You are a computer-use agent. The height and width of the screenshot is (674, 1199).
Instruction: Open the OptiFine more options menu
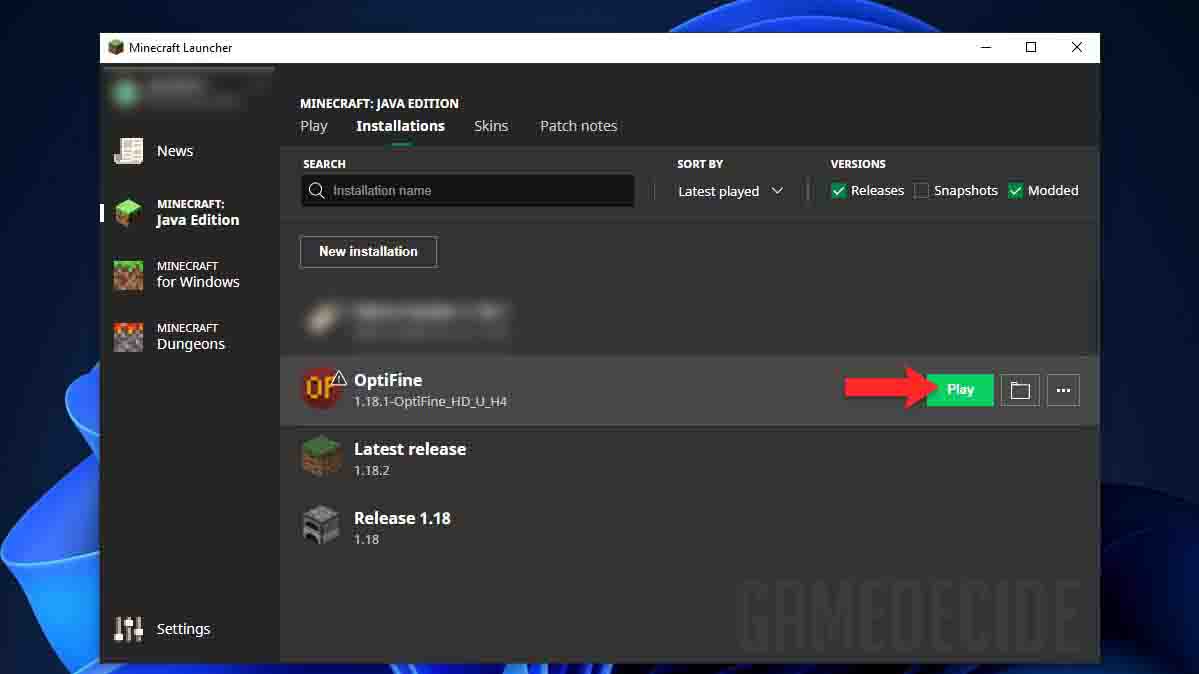pos(1063,390)
